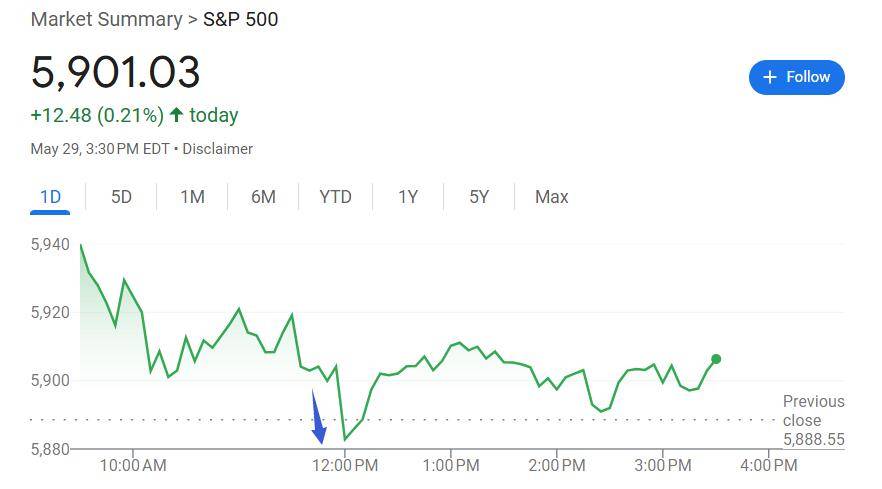Select the Max time range tab
The height and width of the screenshot is (489, 882).
coord(551,197)
